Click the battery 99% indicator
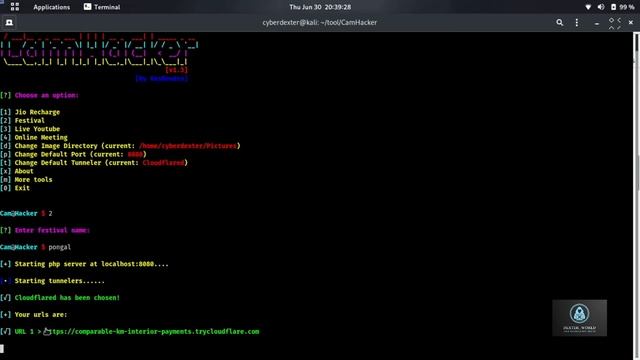The height and width of the screenshot is (360, 640). 622,7
